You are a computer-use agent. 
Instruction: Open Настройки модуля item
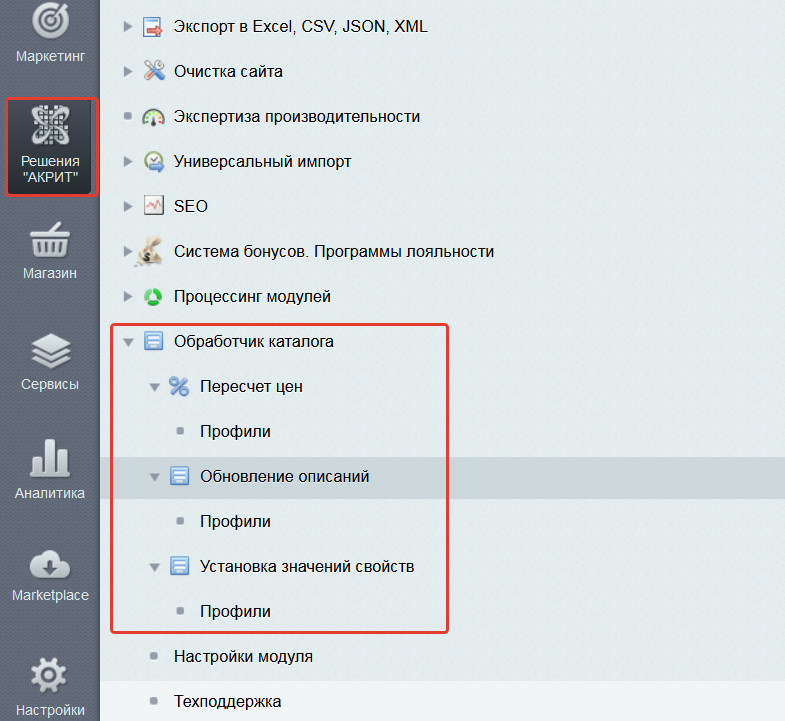(243, 657)
